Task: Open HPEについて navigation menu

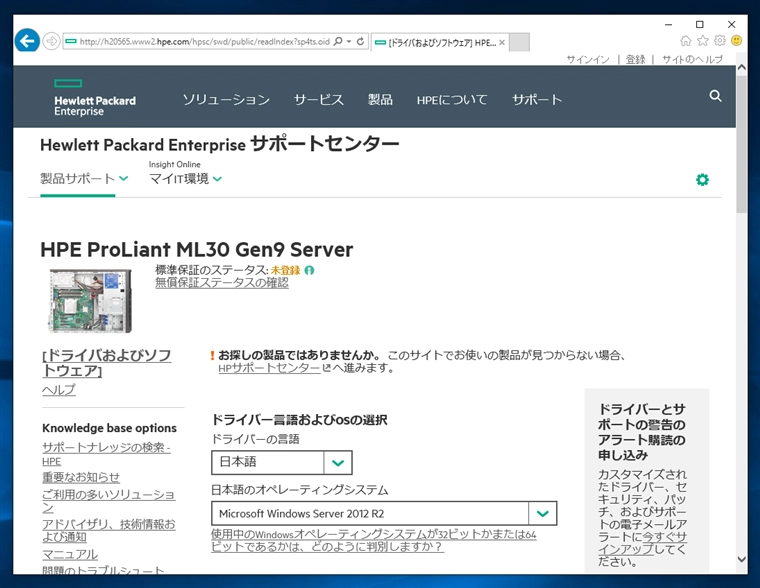Action: click(452, 100)
